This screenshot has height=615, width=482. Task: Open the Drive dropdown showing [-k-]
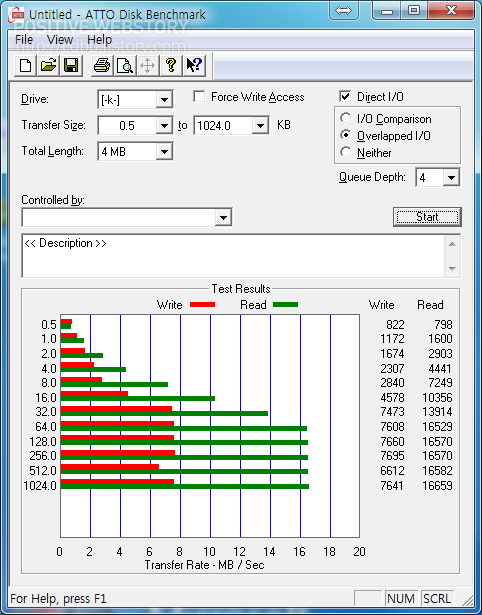pos(164,100)
